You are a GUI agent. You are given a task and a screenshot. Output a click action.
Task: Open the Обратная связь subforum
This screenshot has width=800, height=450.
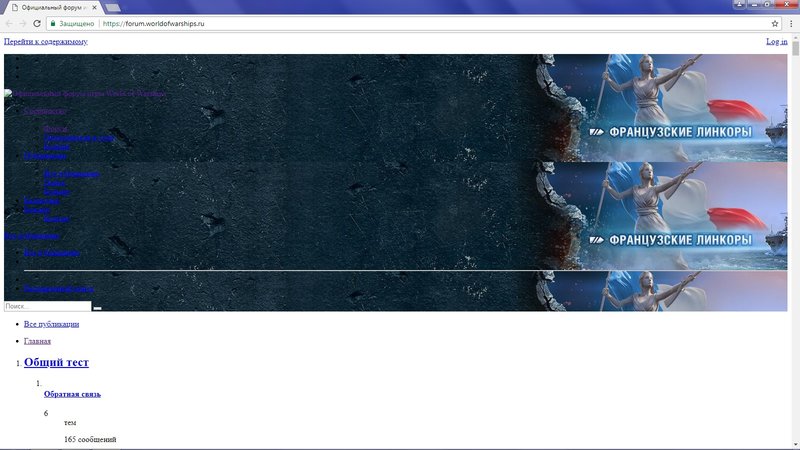pyautogui.click(x=72, y=394)
